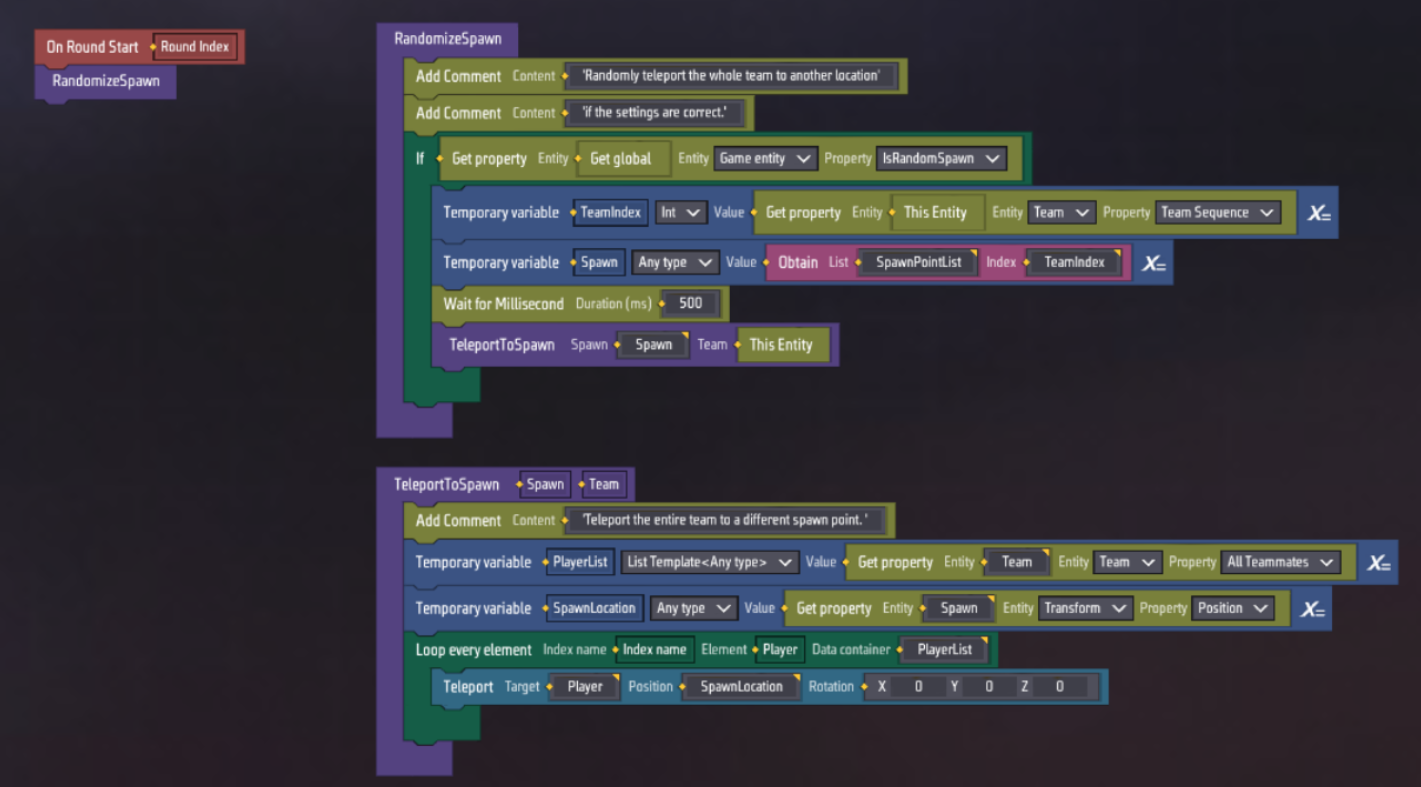Click the X= icon on the Spawn variable row
Viewport: 1421px width, 787px height.
(x=1154, y=263)
